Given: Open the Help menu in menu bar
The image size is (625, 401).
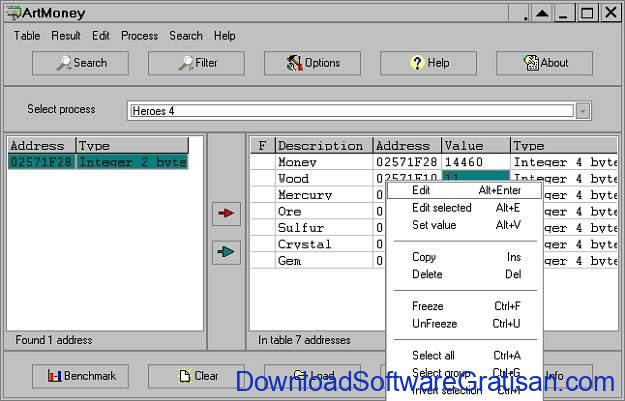Looking at the screenshot, I should click(224, 36).
